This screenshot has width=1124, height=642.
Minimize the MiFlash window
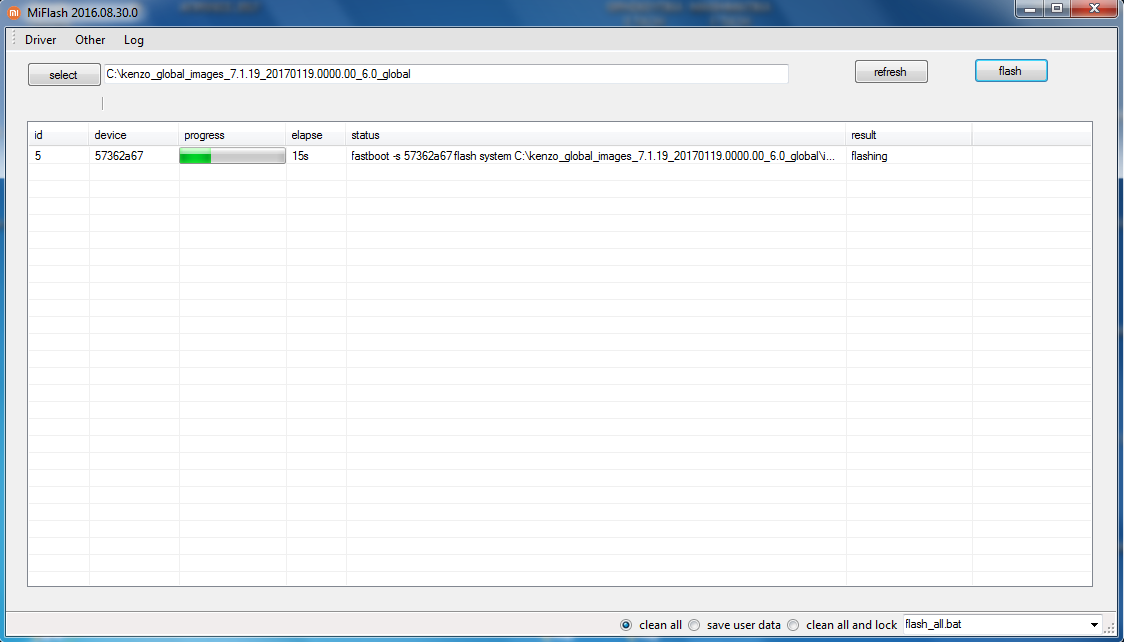pyautogui.click(x=1030, y=9)
